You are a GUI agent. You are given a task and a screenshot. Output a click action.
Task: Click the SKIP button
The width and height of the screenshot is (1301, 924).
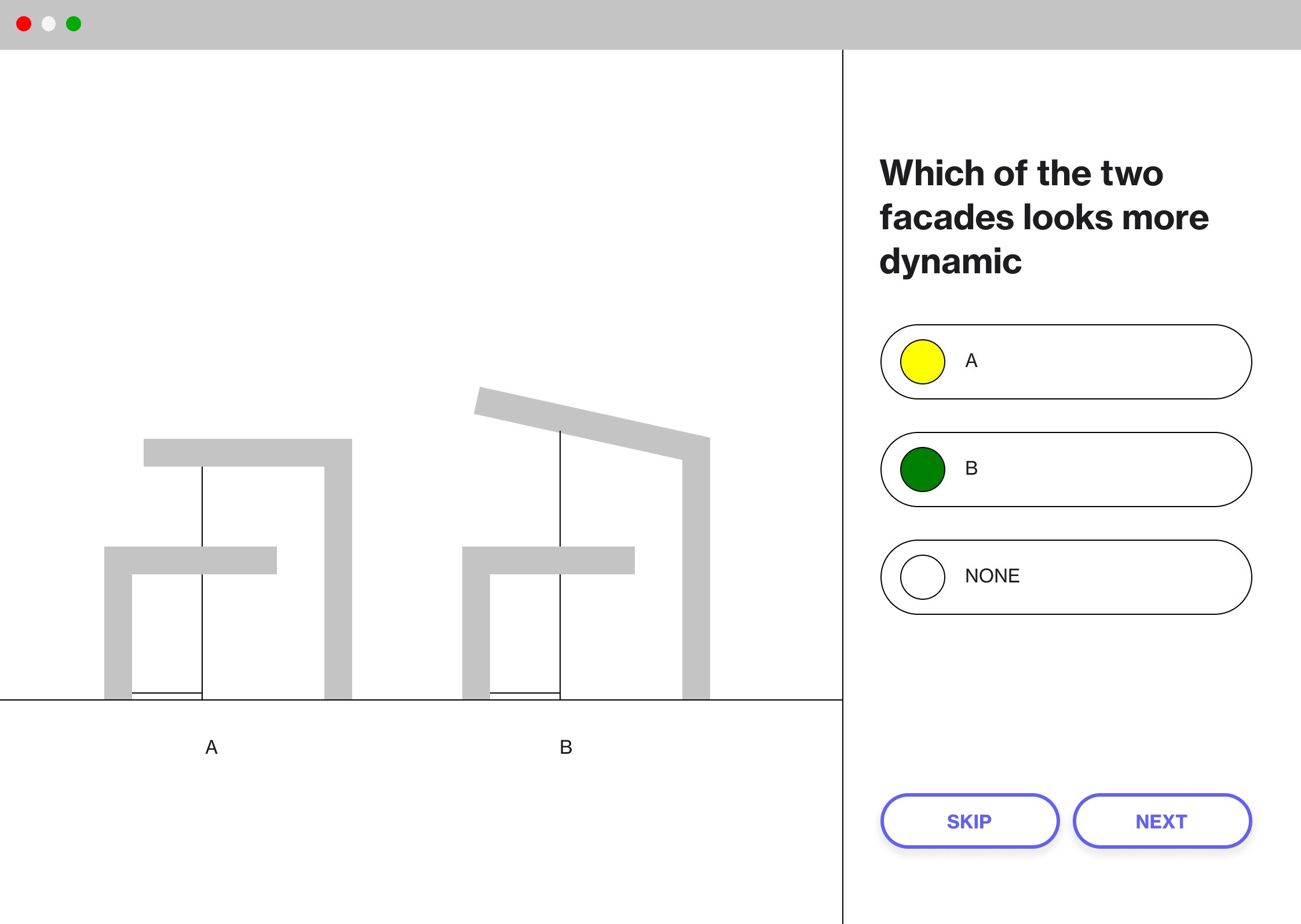click(969, 821)
